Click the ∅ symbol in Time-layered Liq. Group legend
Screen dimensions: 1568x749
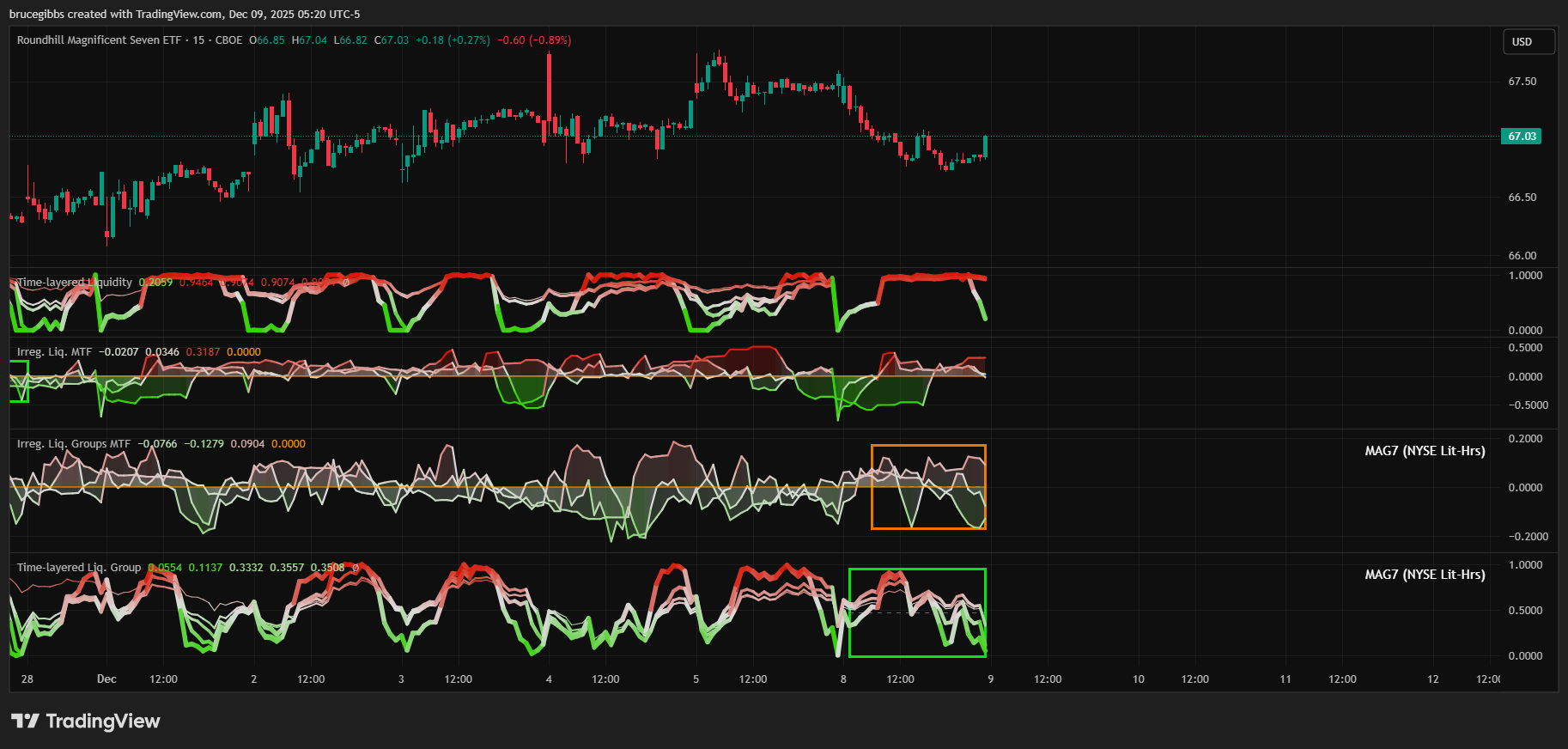pyautogui.click(x=355, y=568)
